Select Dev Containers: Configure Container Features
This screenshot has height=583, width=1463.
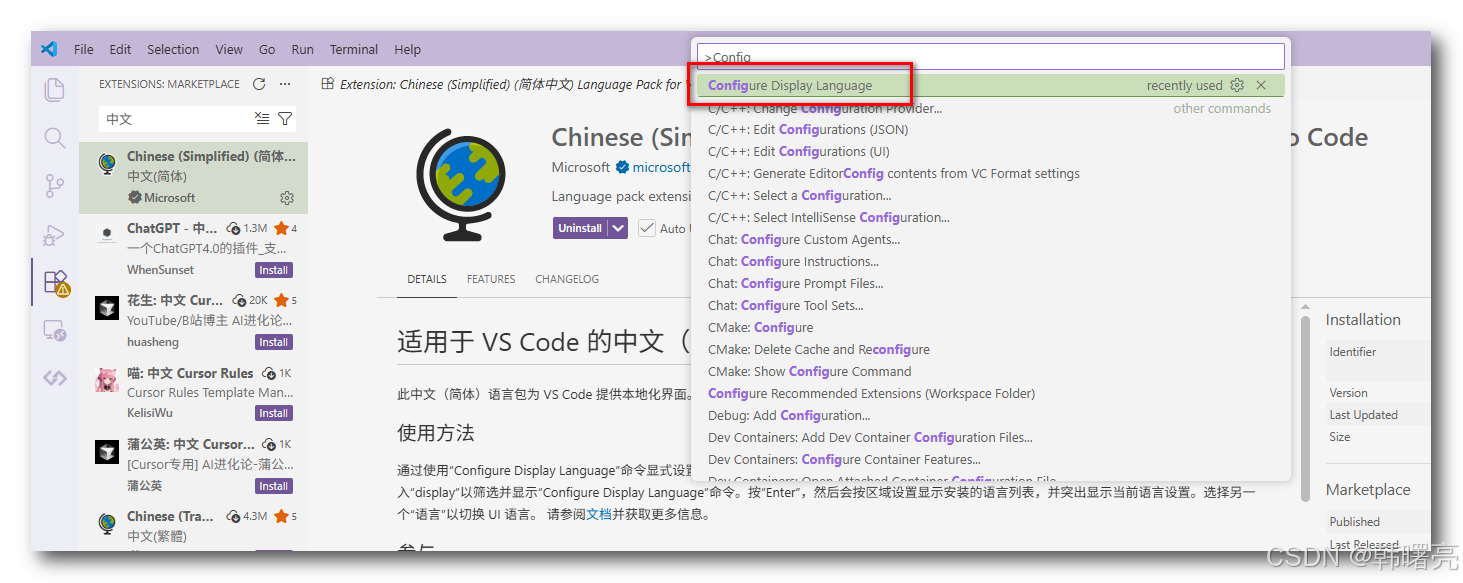[991, 460]
